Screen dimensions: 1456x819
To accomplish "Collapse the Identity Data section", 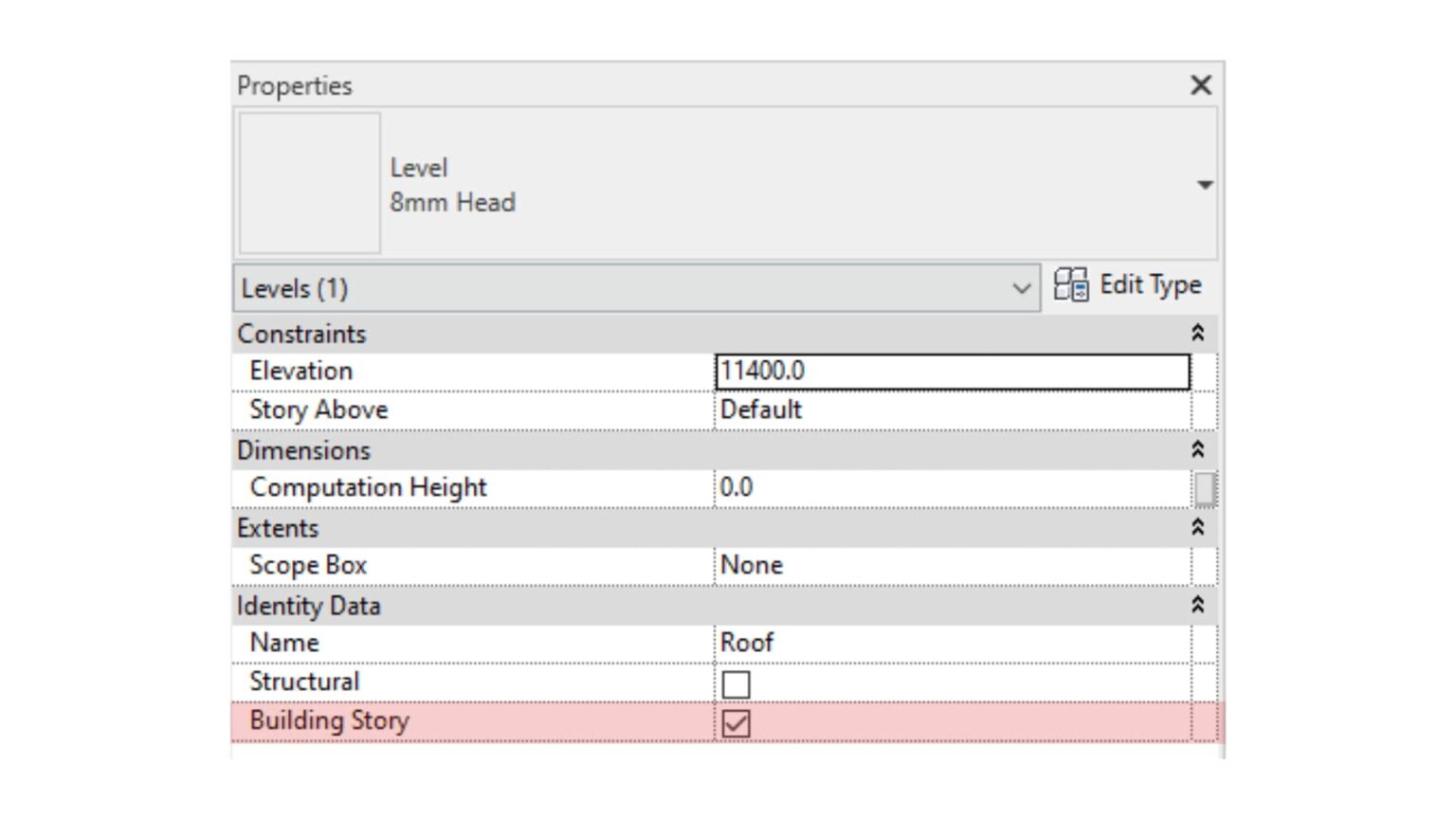I will [x=1198, y=605].
